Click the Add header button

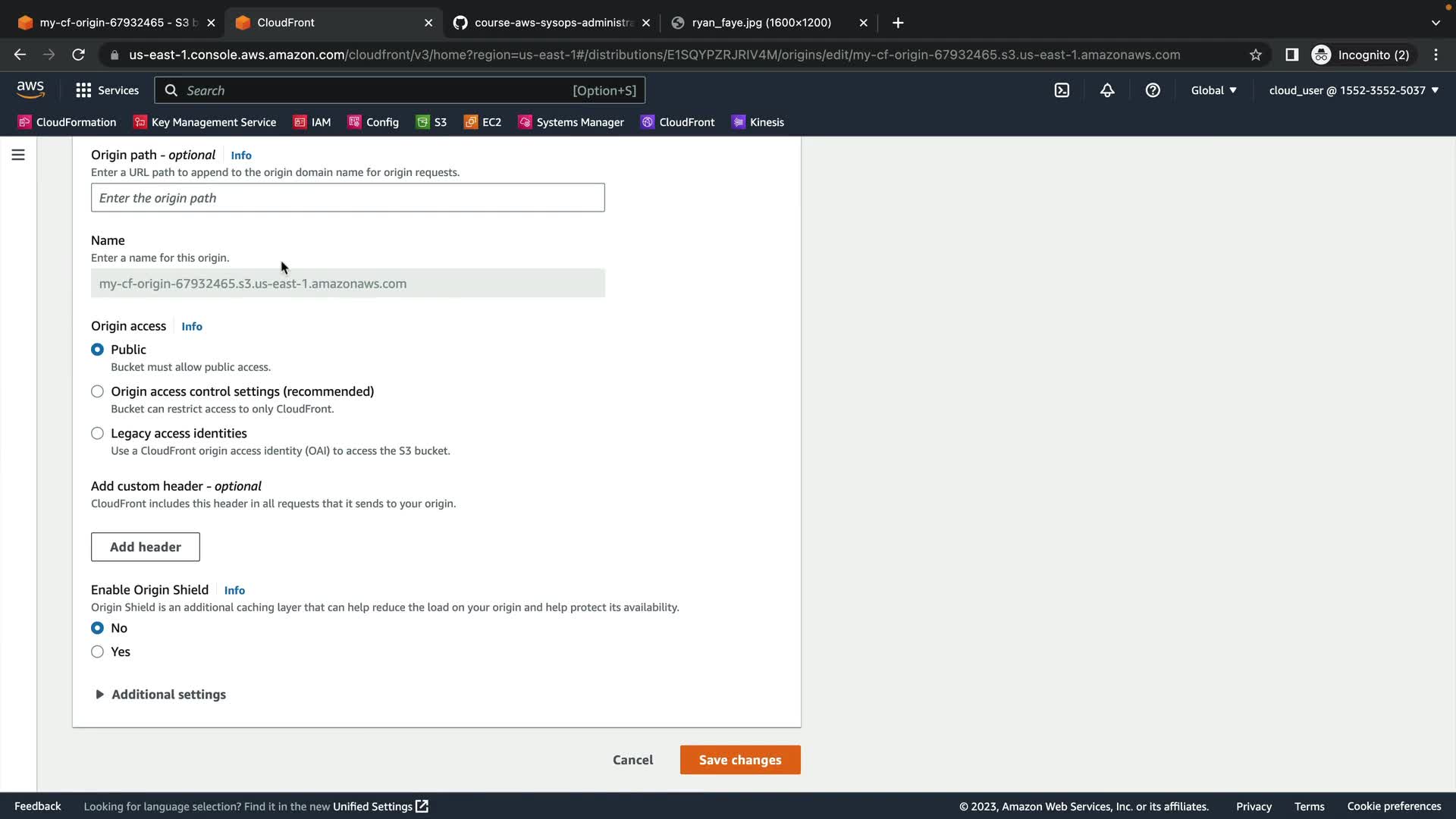pyautogui.click(x=145, y=547)
